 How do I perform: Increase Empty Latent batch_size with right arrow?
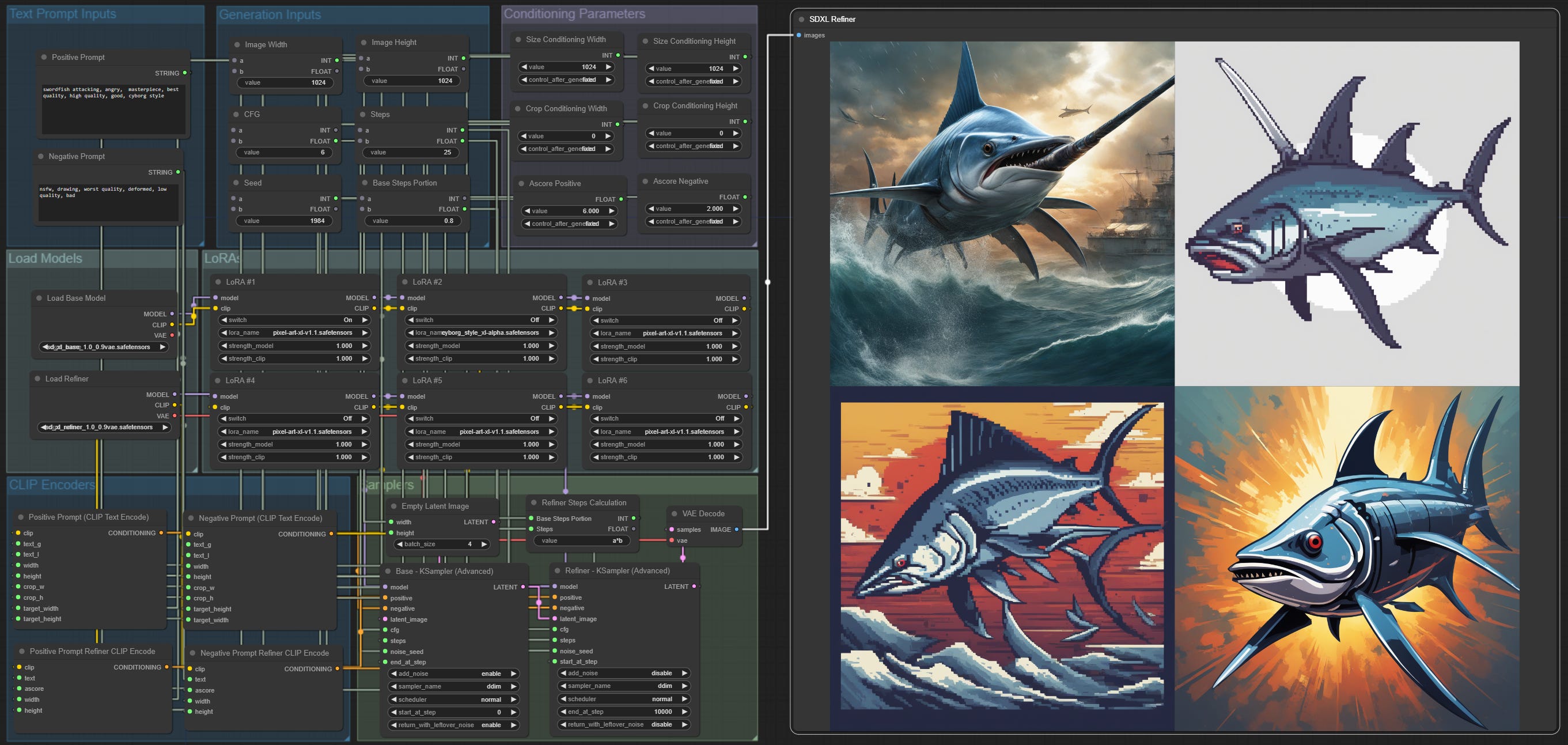(484, 544)
